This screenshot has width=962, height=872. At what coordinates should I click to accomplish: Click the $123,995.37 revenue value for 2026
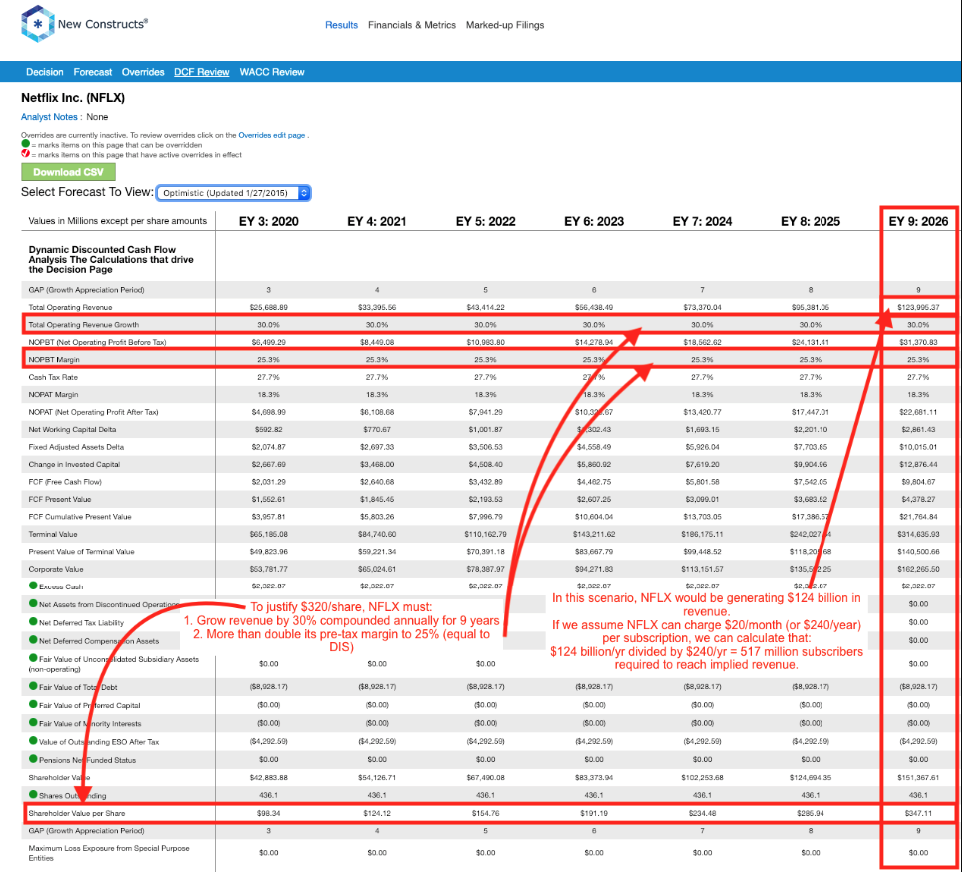coord(918,307)
